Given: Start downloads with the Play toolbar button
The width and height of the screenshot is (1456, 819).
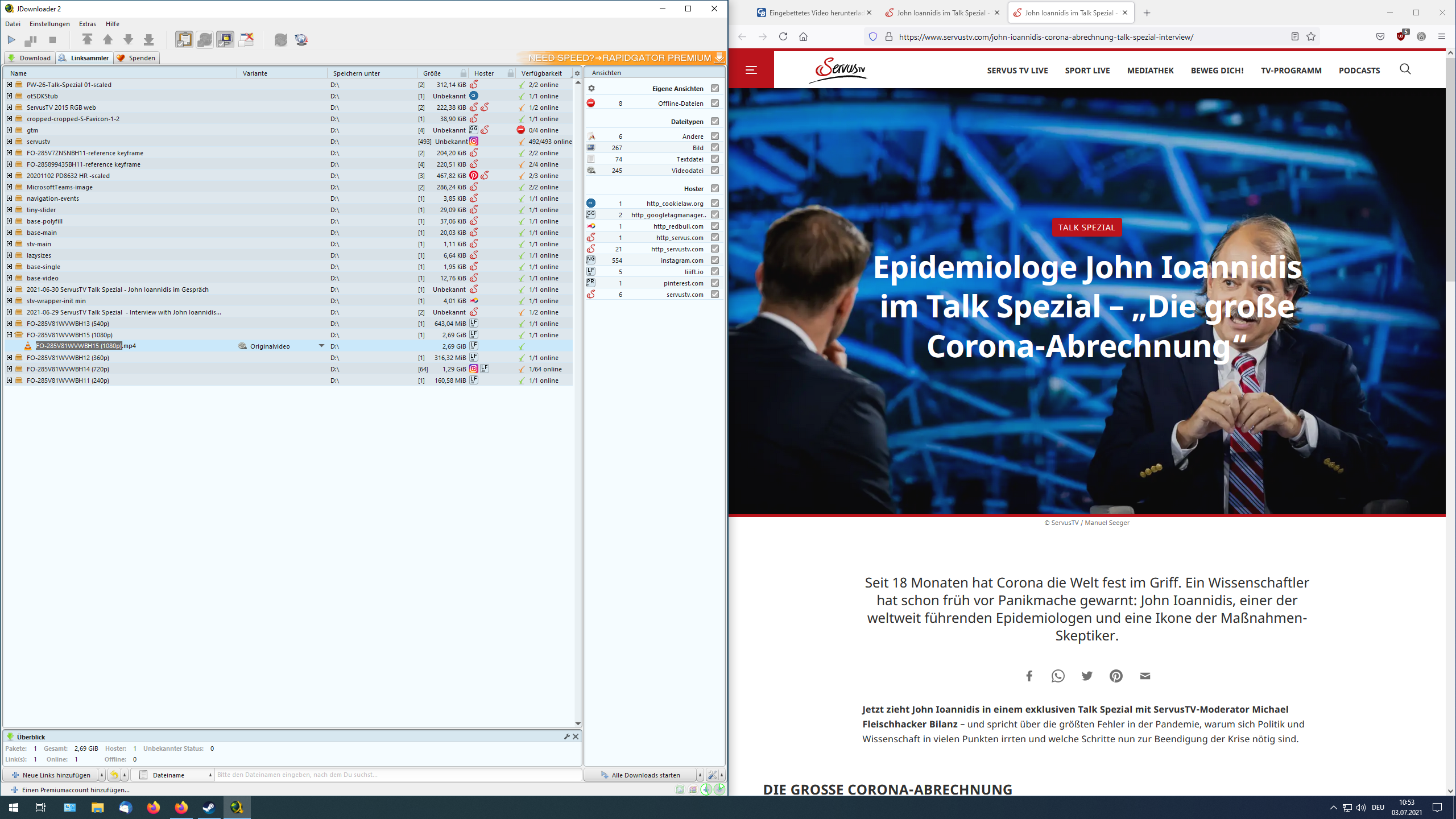Looking at the screenshot, I should tap(11, 39).
